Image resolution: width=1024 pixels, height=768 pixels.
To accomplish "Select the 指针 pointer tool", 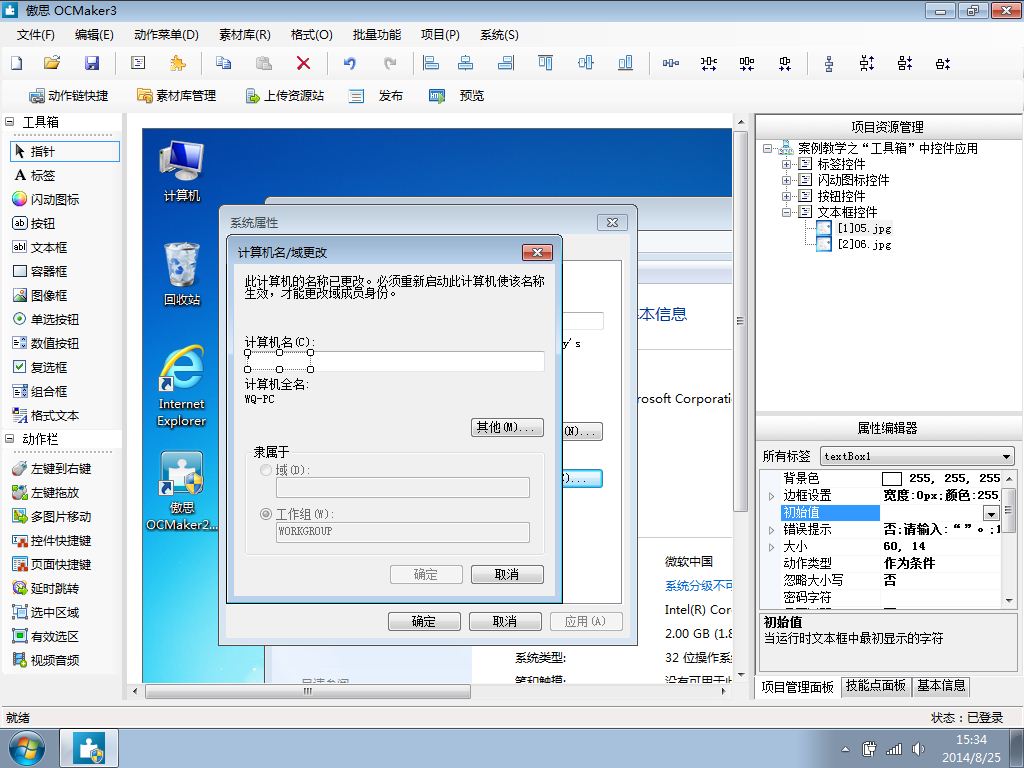I will (65, 152).
